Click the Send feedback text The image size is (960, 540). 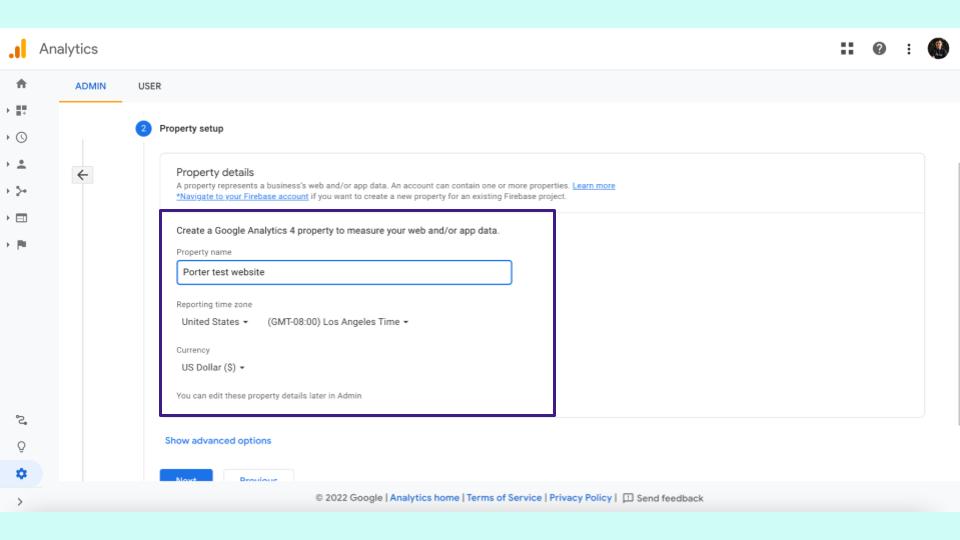(x=670, y=498)
